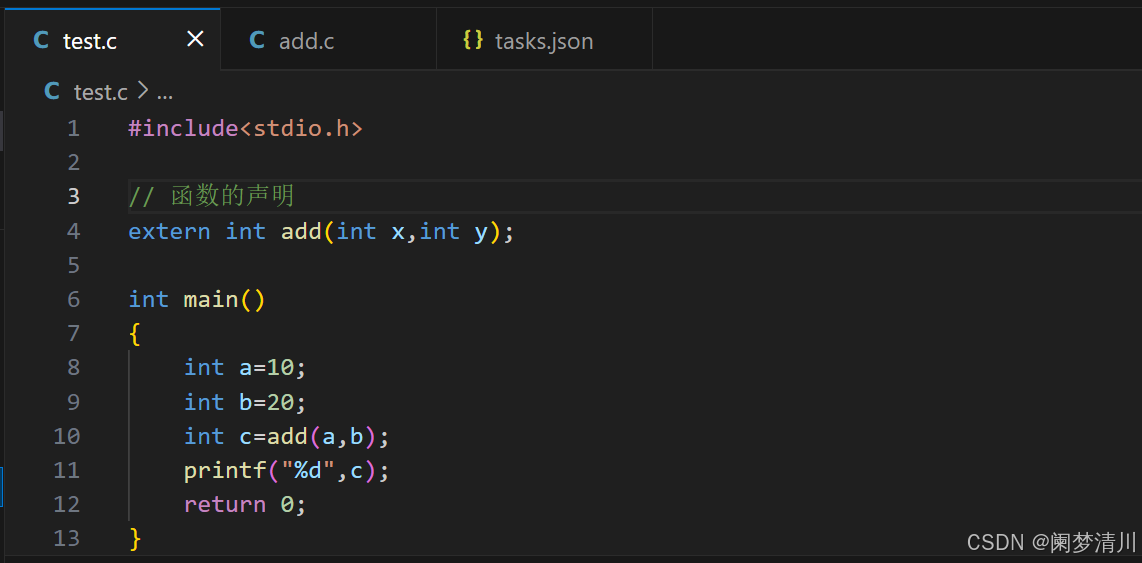Expand the breadcrumb ellipsis symbols list
1142x563 pixels.
165,93
